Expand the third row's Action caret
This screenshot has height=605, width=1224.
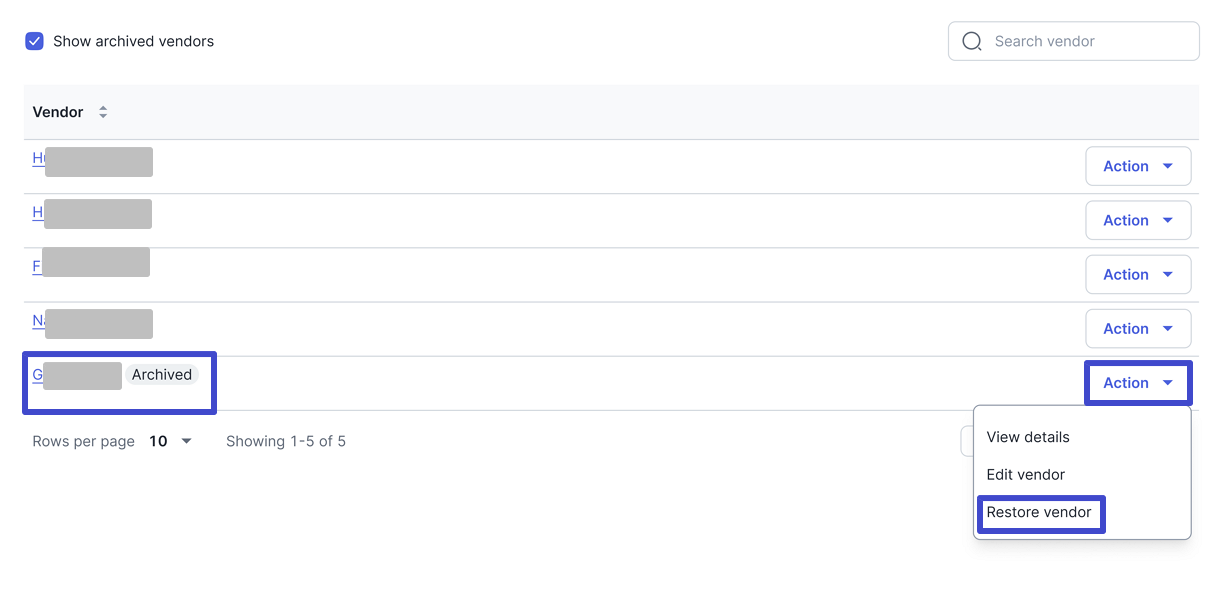(1167, 274)
